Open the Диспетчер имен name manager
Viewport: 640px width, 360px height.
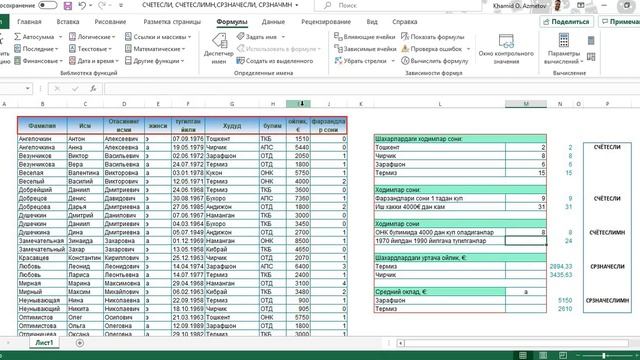[x=219, y=49]
